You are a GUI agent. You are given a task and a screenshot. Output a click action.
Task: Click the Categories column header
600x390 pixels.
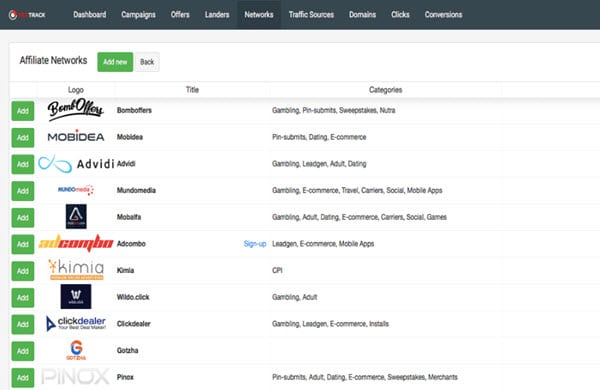tap(385, 90)
